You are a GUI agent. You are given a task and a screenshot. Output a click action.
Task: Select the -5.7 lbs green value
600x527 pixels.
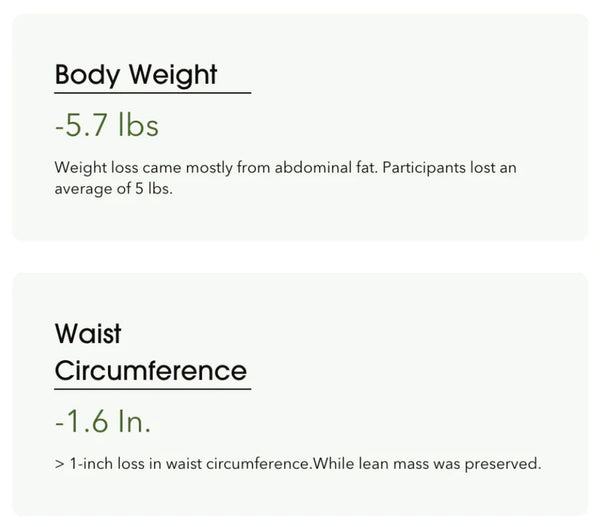coord(107,125)
